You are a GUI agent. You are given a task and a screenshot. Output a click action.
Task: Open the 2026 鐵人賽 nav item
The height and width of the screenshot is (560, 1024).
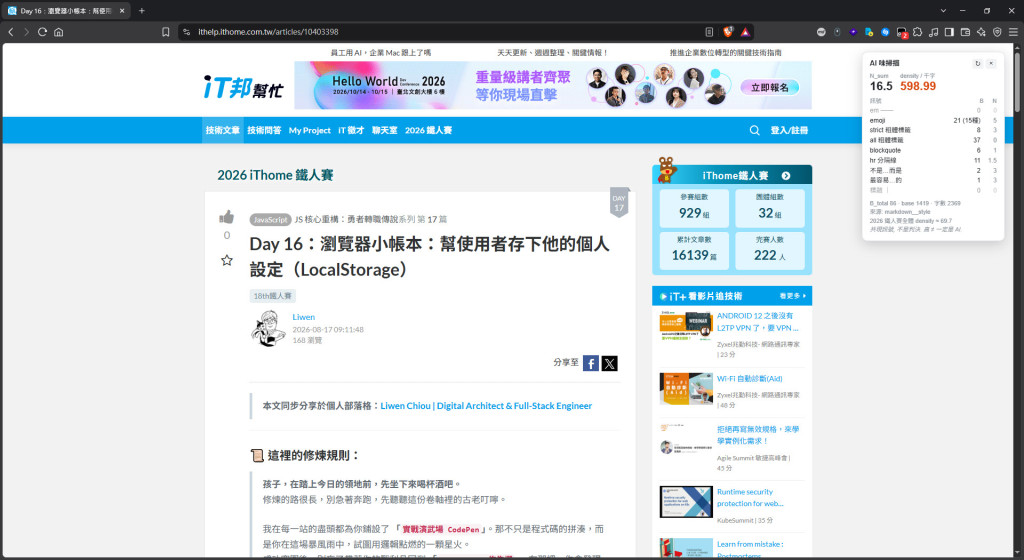[428, 130]
